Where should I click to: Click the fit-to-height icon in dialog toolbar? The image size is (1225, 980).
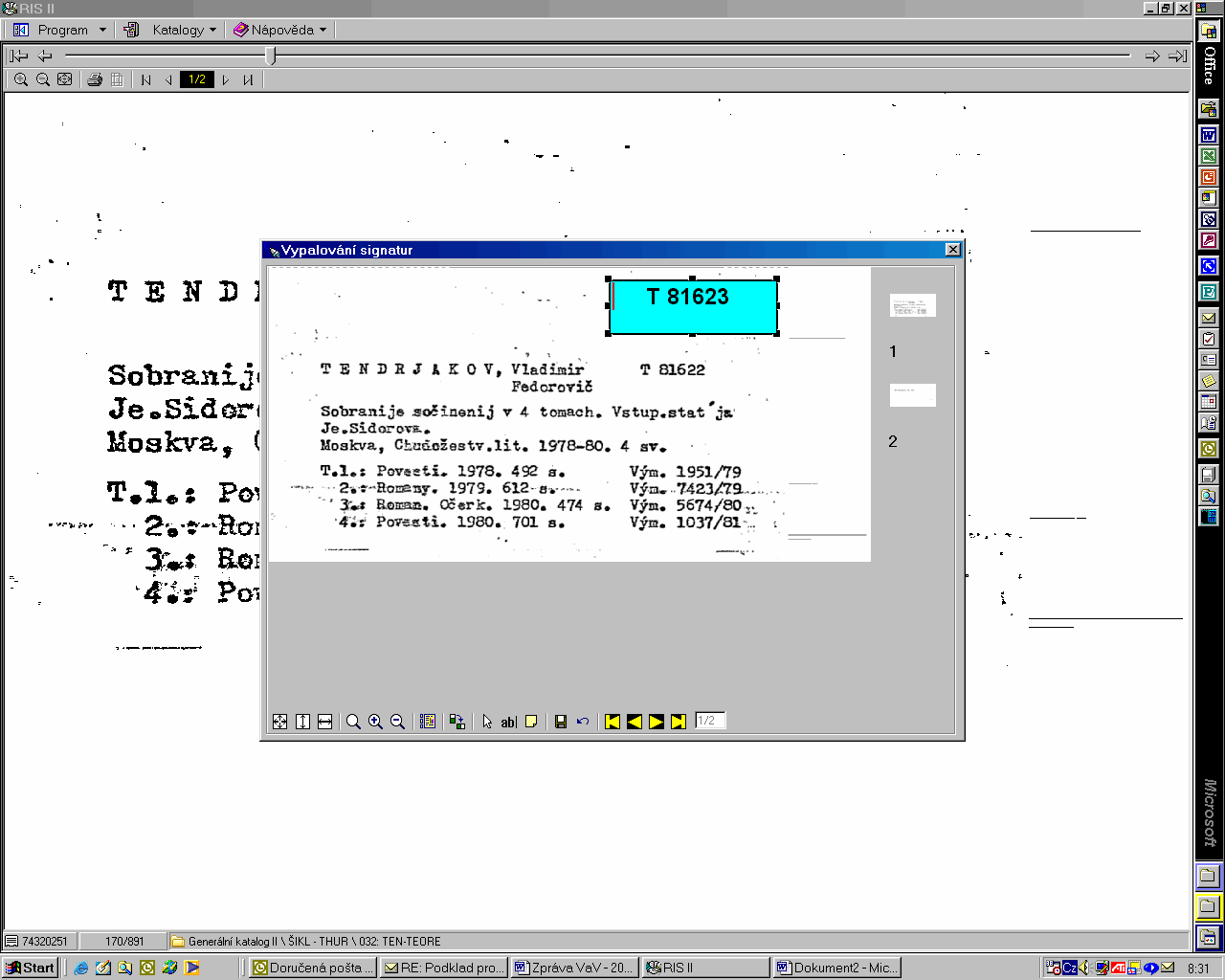pyautogui.click(x=302, y=722)
